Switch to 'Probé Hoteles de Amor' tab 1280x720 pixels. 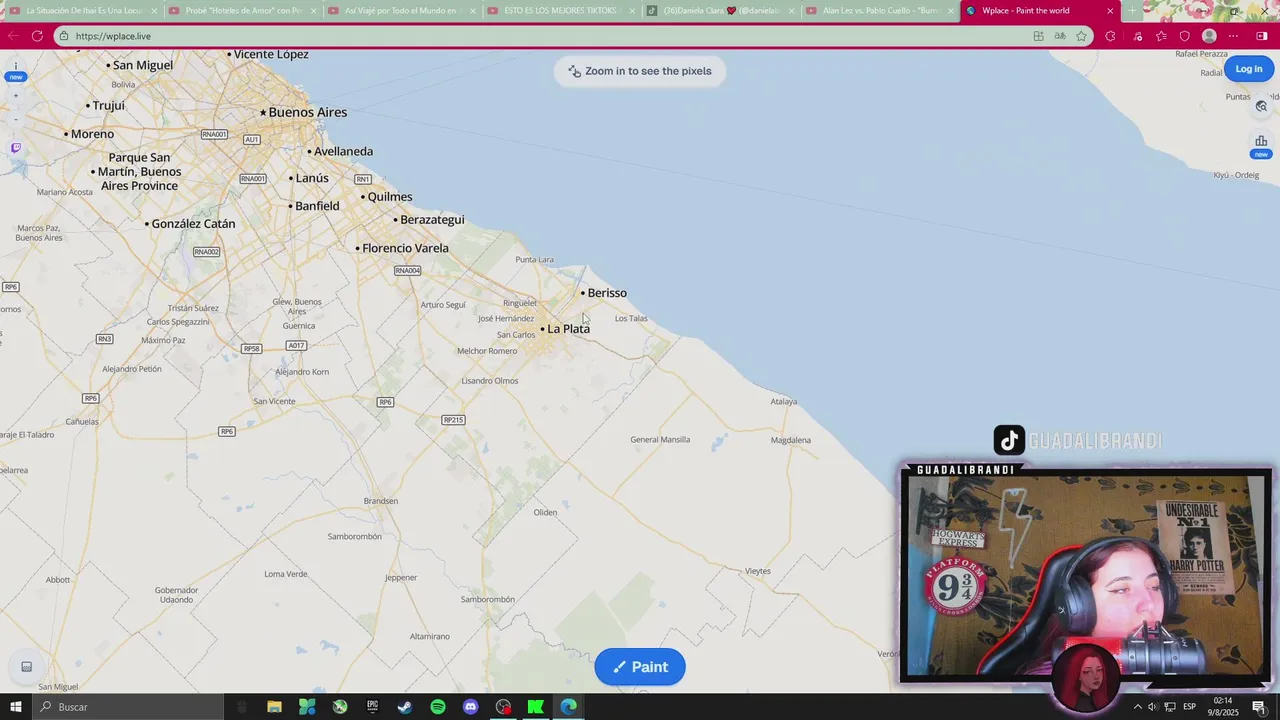tap(242, 11)
